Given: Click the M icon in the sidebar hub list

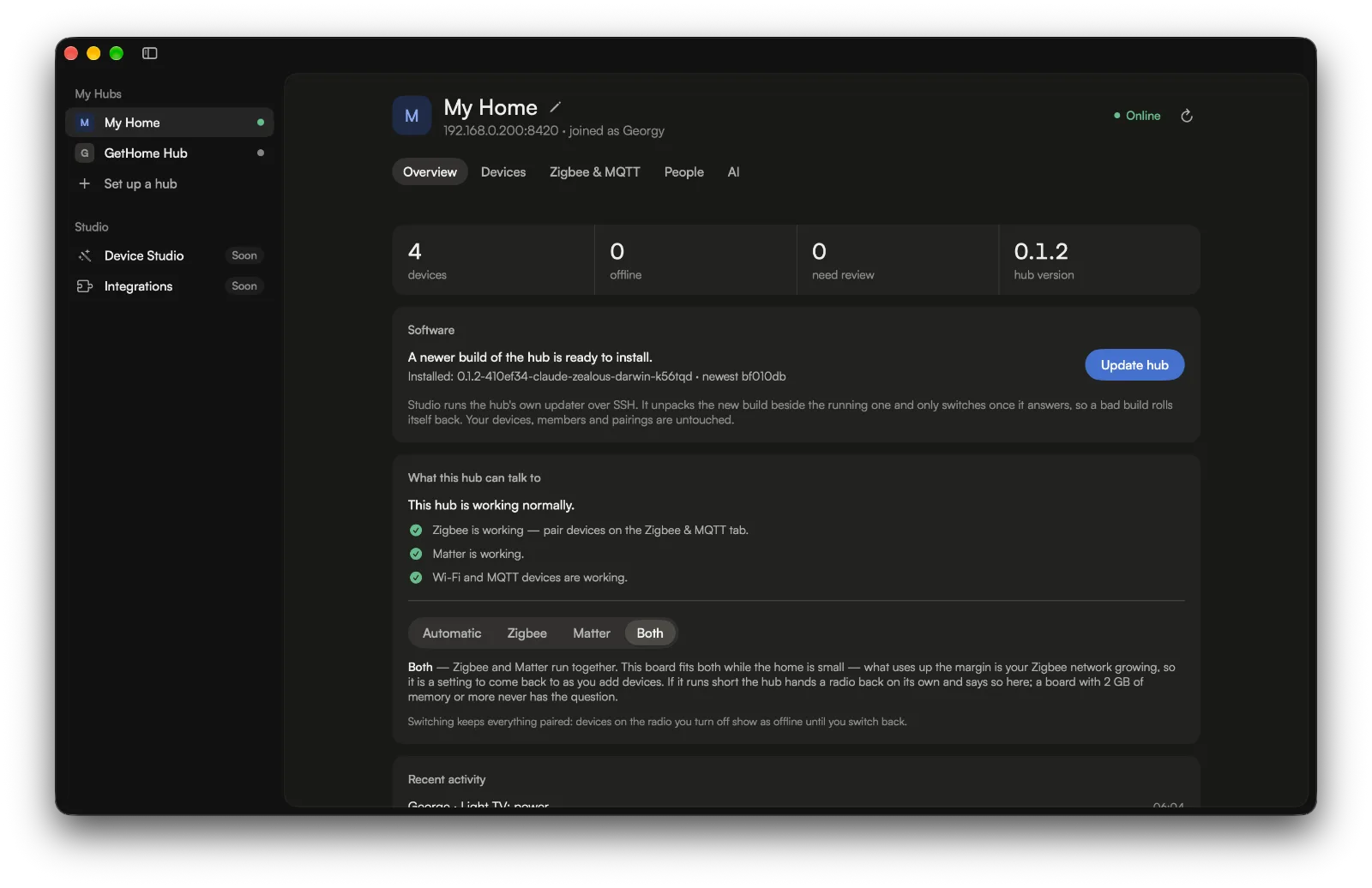Looking at the screenshot, I should point(85,123).
